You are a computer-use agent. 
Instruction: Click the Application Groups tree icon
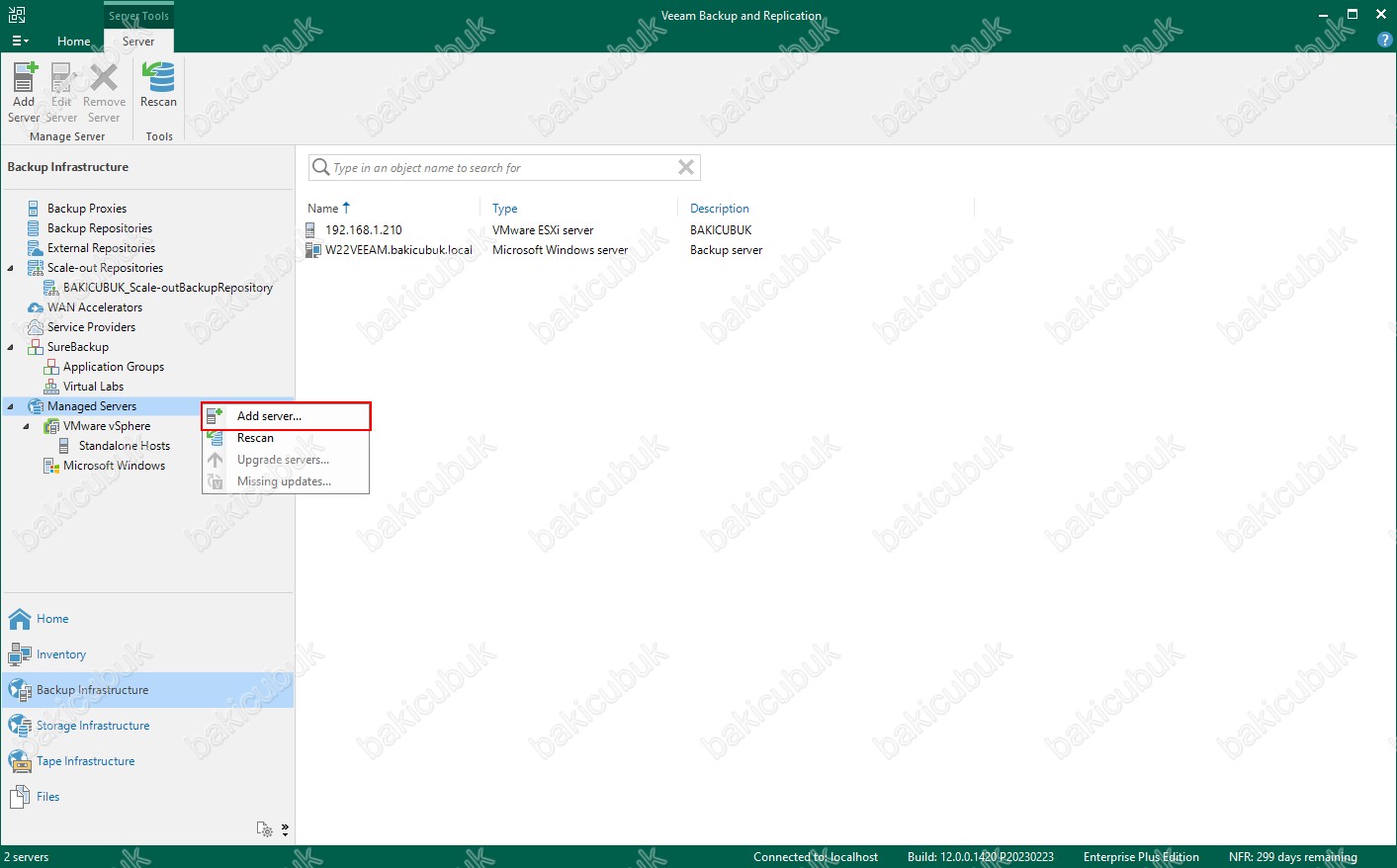[51, 367]
